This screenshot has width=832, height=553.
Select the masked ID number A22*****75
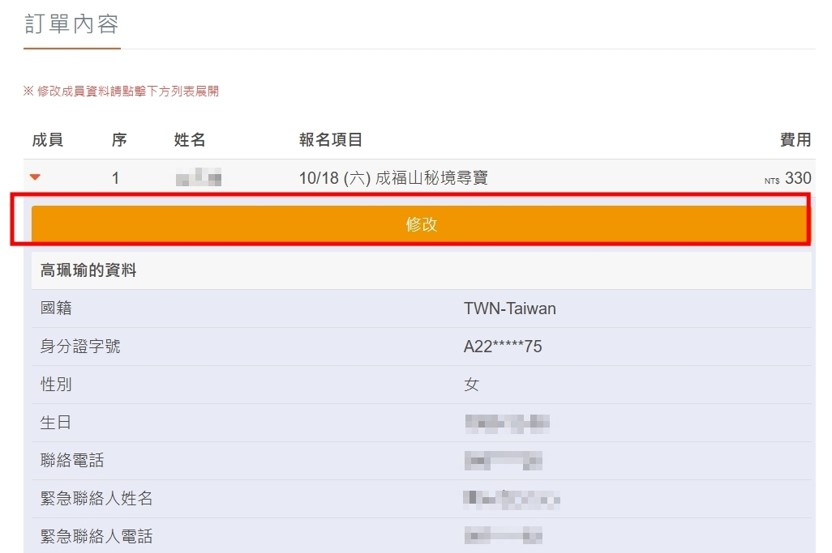point(503,347)
